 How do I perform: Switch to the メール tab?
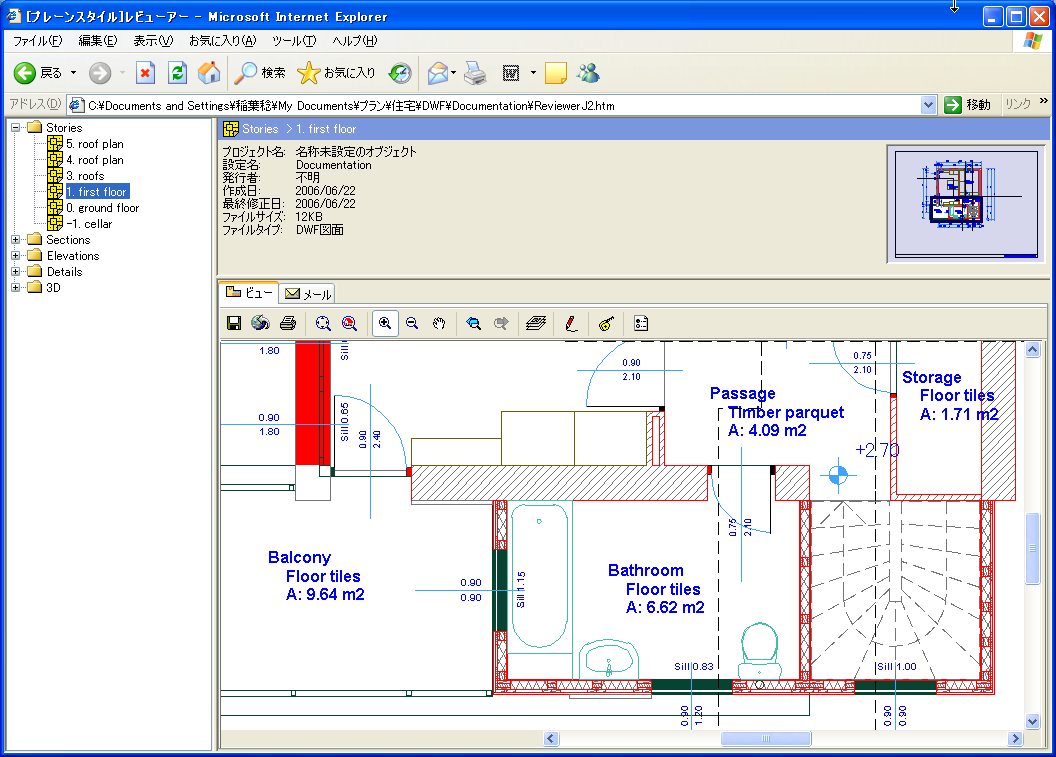[x=308, y=294]
